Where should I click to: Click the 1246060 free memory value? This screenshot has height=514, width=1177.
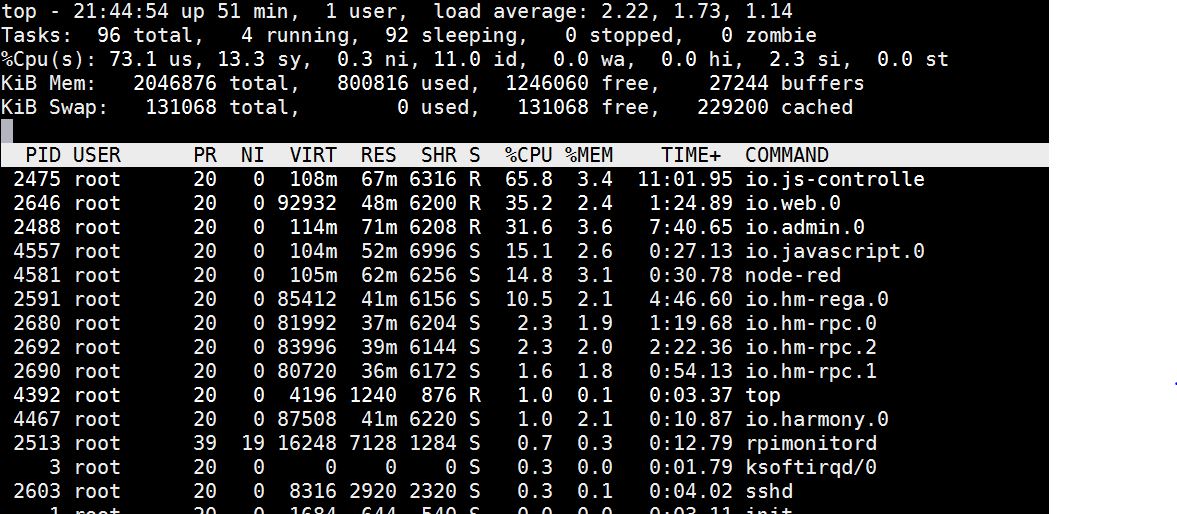click(x=546, y=83)
